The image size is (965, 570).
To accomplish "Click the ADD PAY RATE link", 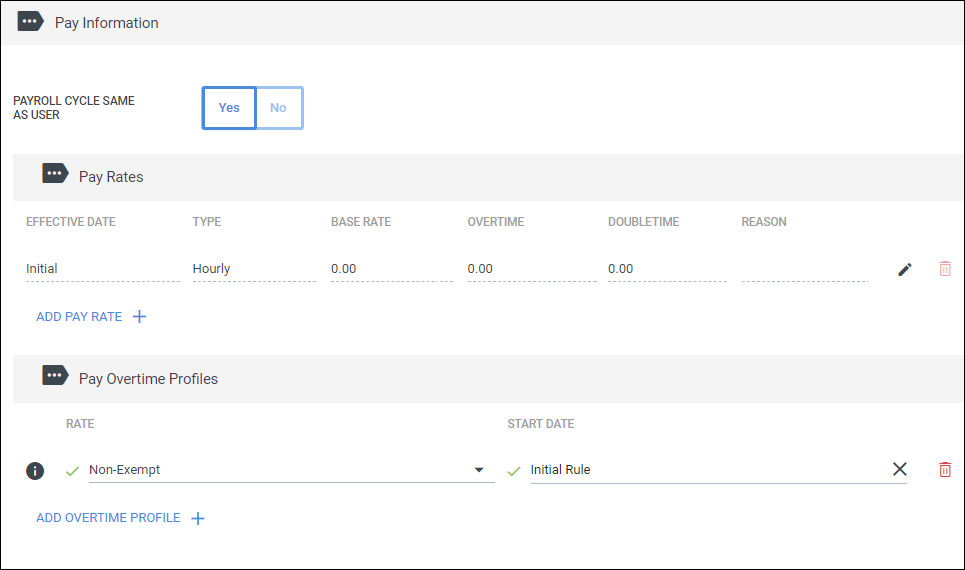I will 79,316.
